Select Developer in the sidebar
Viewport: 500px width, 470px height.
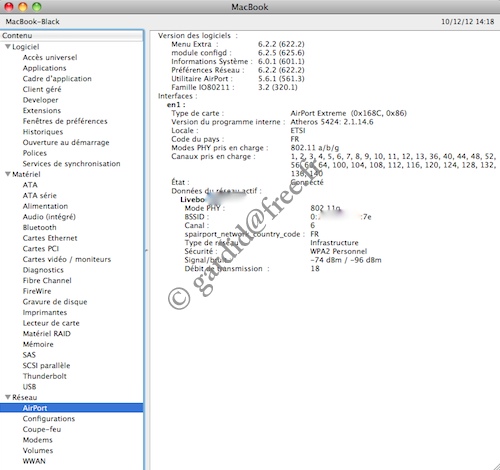click(40, 100)
